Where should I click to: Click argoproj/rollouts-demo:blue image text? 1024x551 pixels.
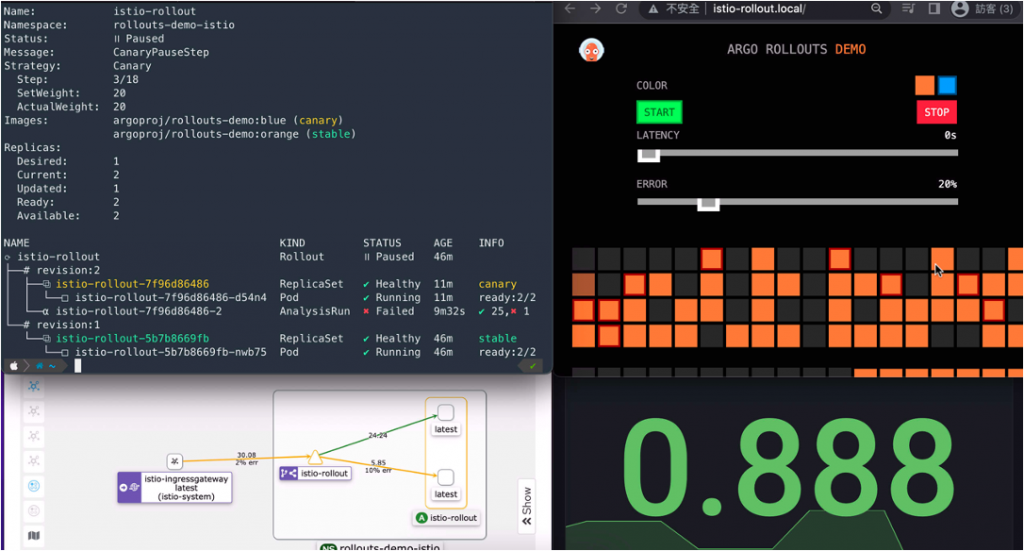(199, 120)
